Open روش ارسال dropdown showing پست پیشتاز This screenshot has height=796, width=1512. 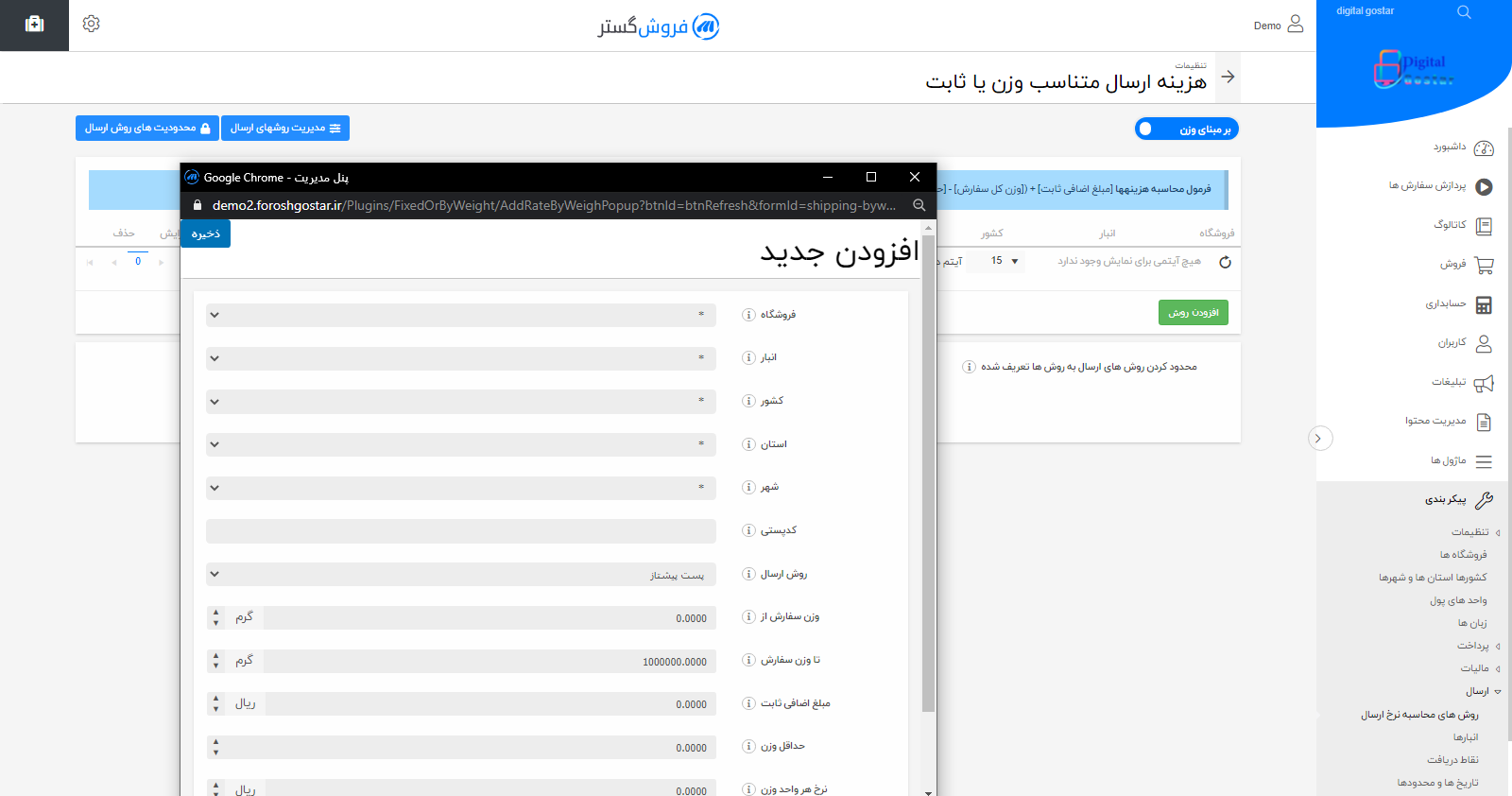point(461,574)
